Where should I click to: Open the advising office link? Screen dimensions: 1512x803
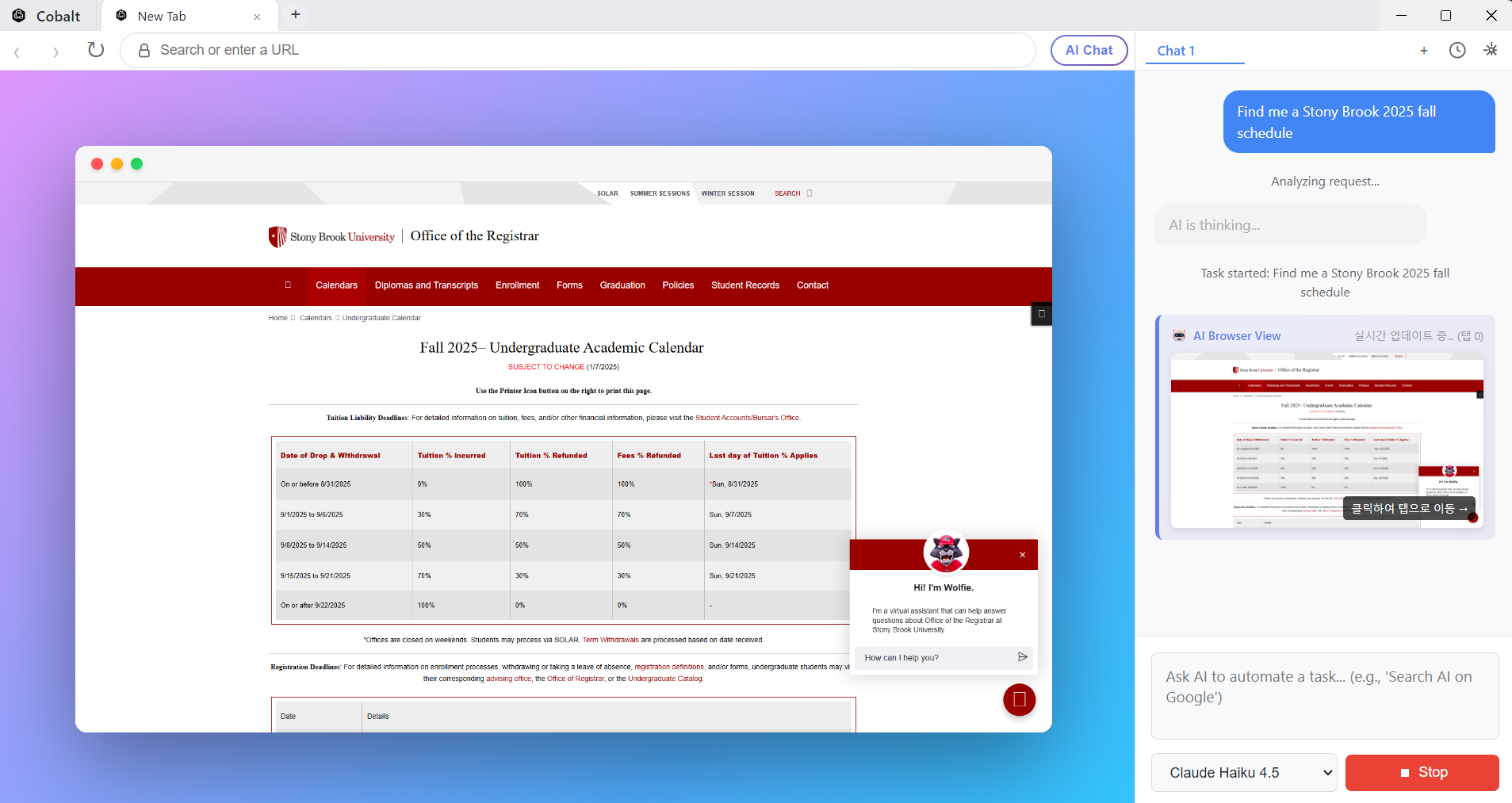(508, 679)
